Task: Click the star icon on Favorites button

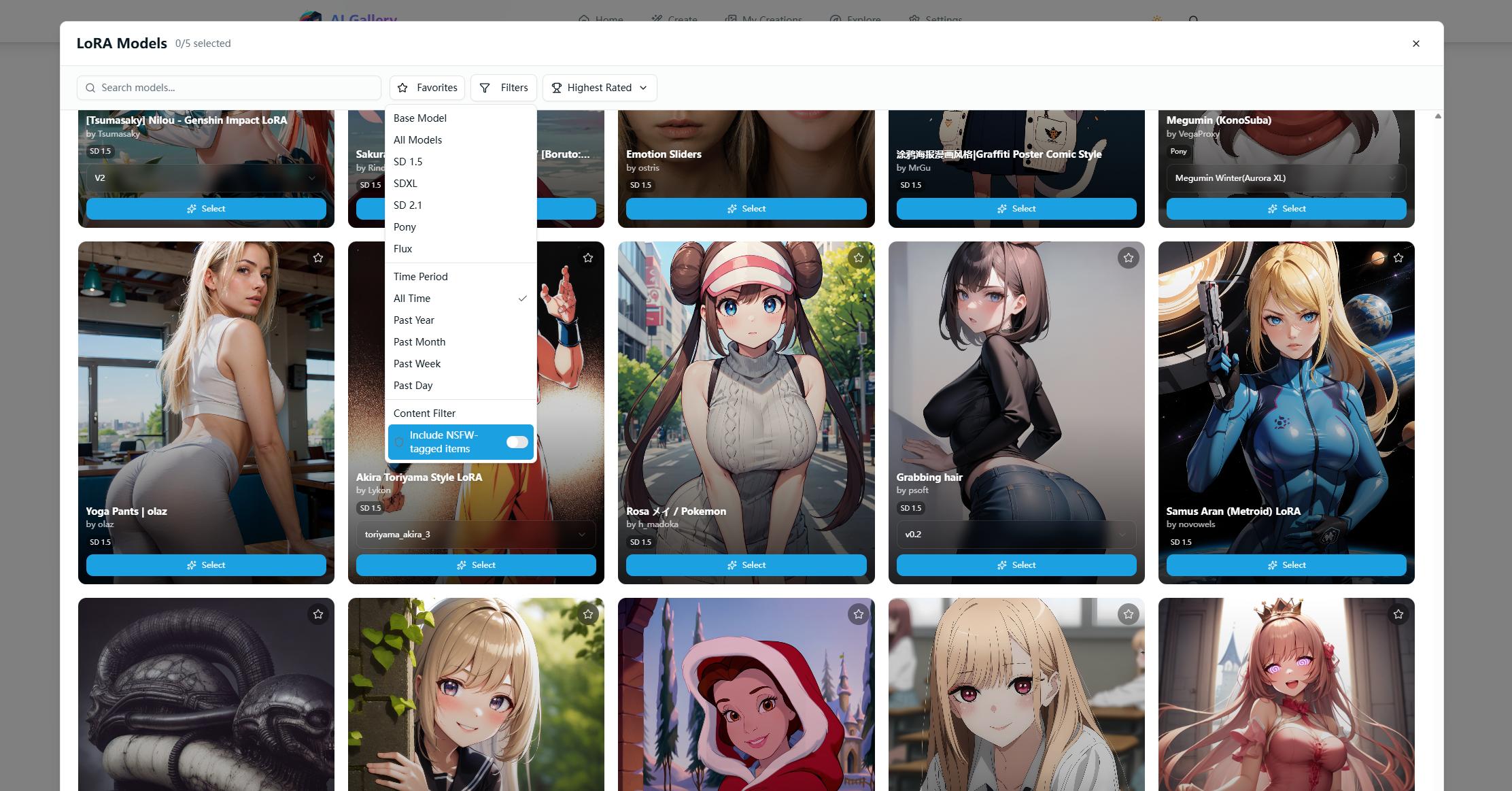Action: coord(402,88)
